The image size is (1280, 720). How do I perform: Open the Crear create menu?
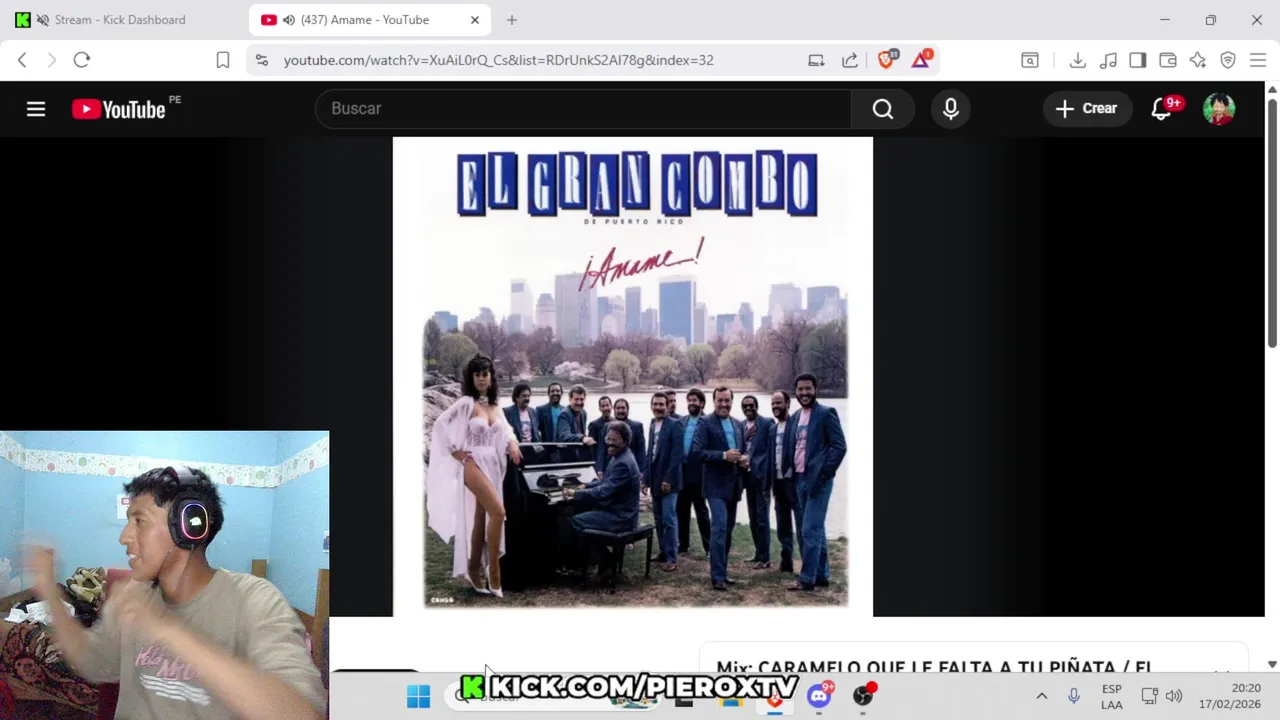[x=1087, y=108]
